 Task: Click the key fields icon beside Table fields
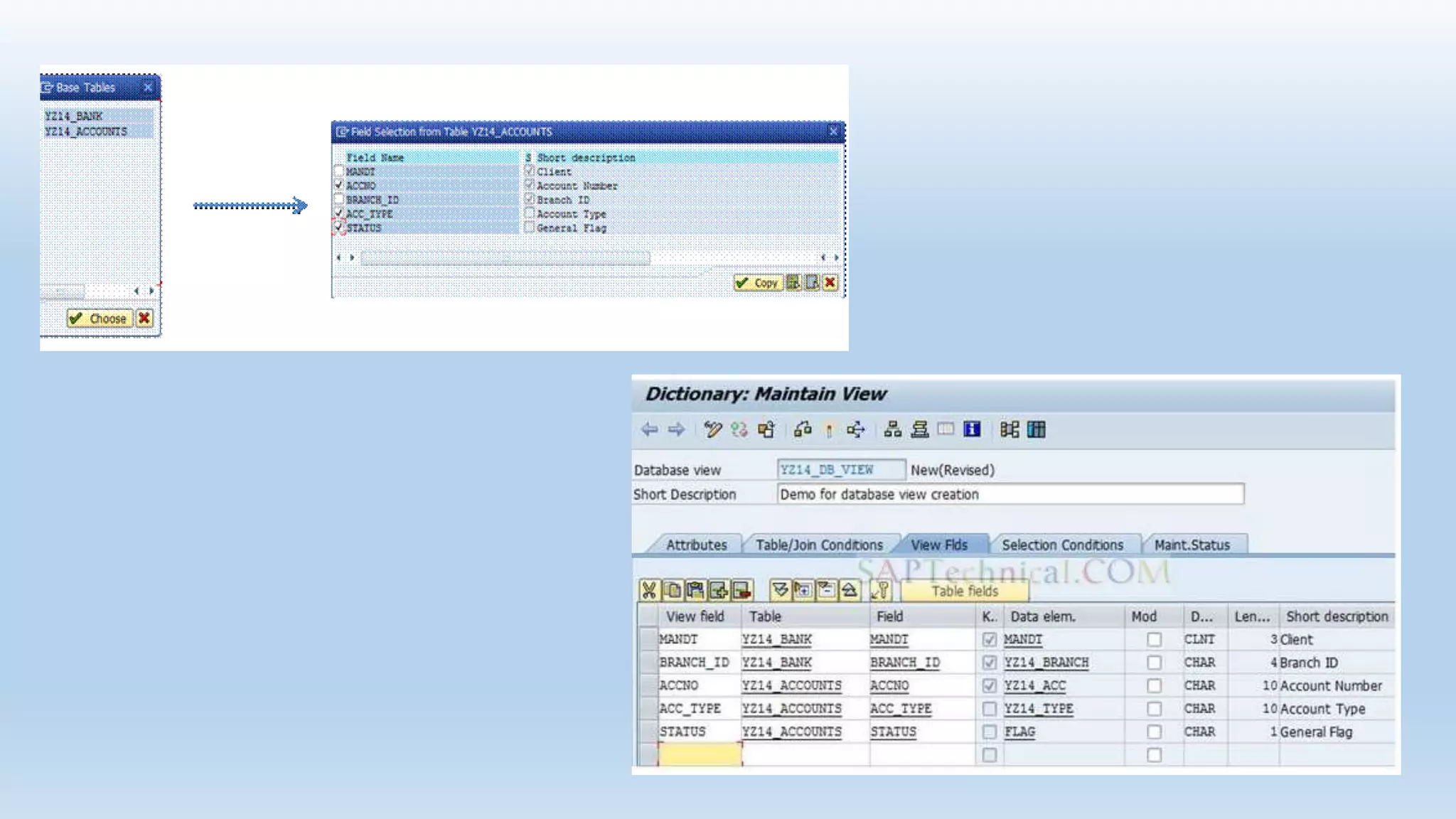tap(880, 590)
